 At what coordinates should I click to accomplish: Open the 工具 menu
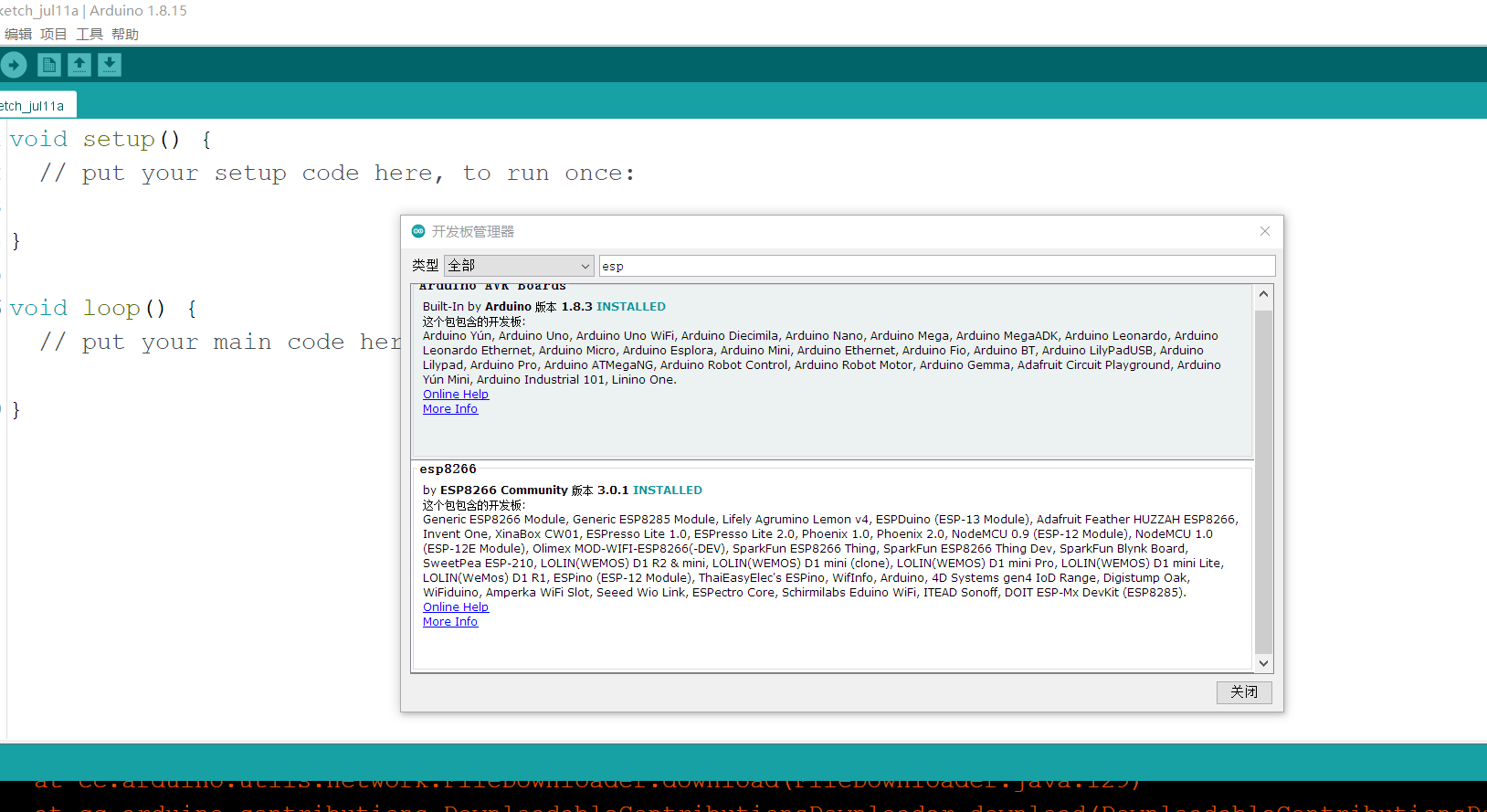pos(90,35)
